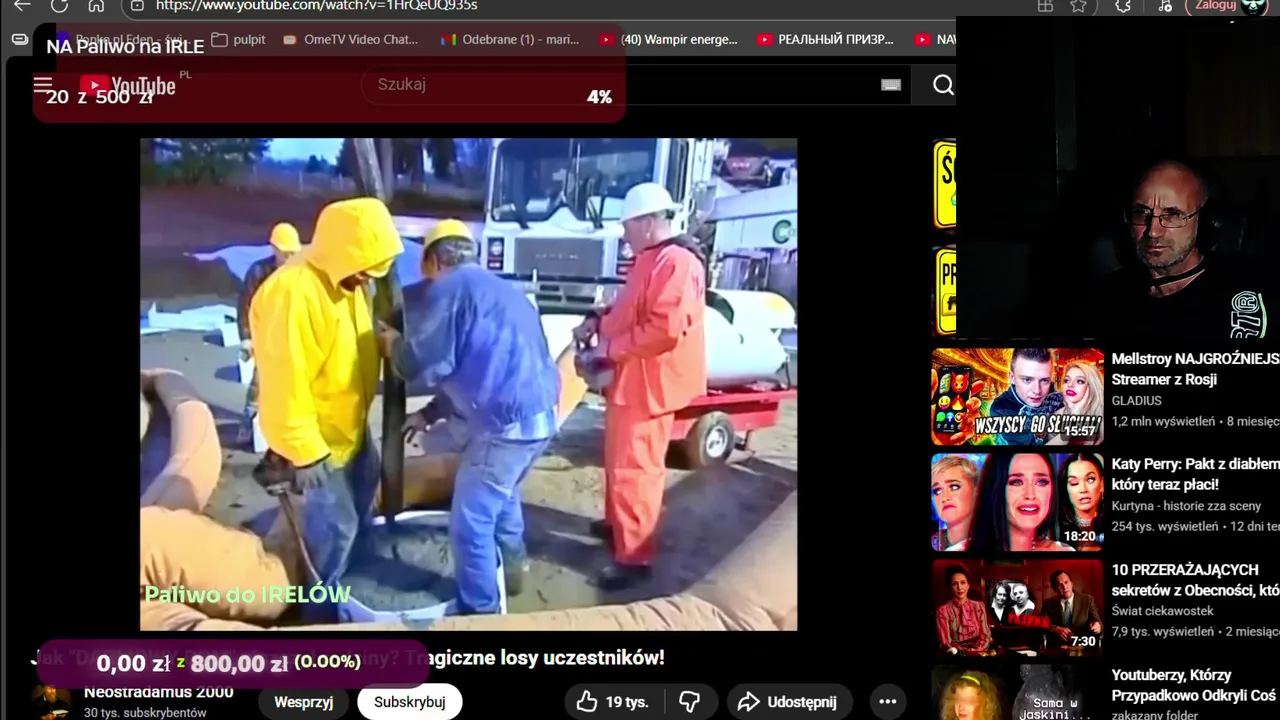This screenshot has height=720, width=1280.
Task: Open Sama w jaskini video thumbnail
Action: 1017,692
